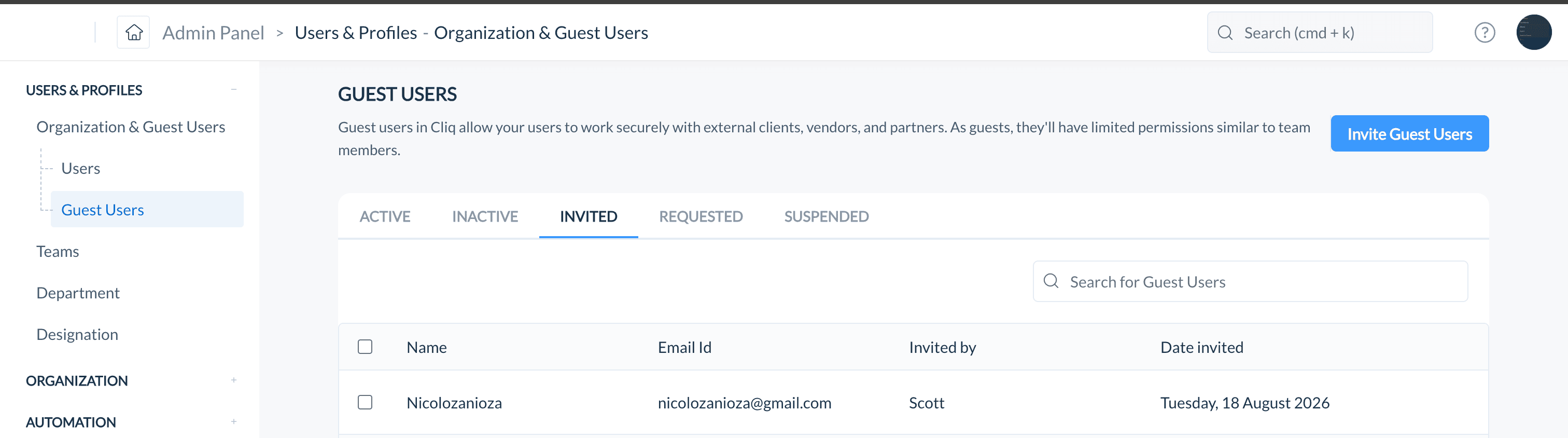Image resolution: width=1568 pixels, height=438 pixels.
Task: Open the user profile avatar
Action: pyautogui.click(x=1533, y=32)
